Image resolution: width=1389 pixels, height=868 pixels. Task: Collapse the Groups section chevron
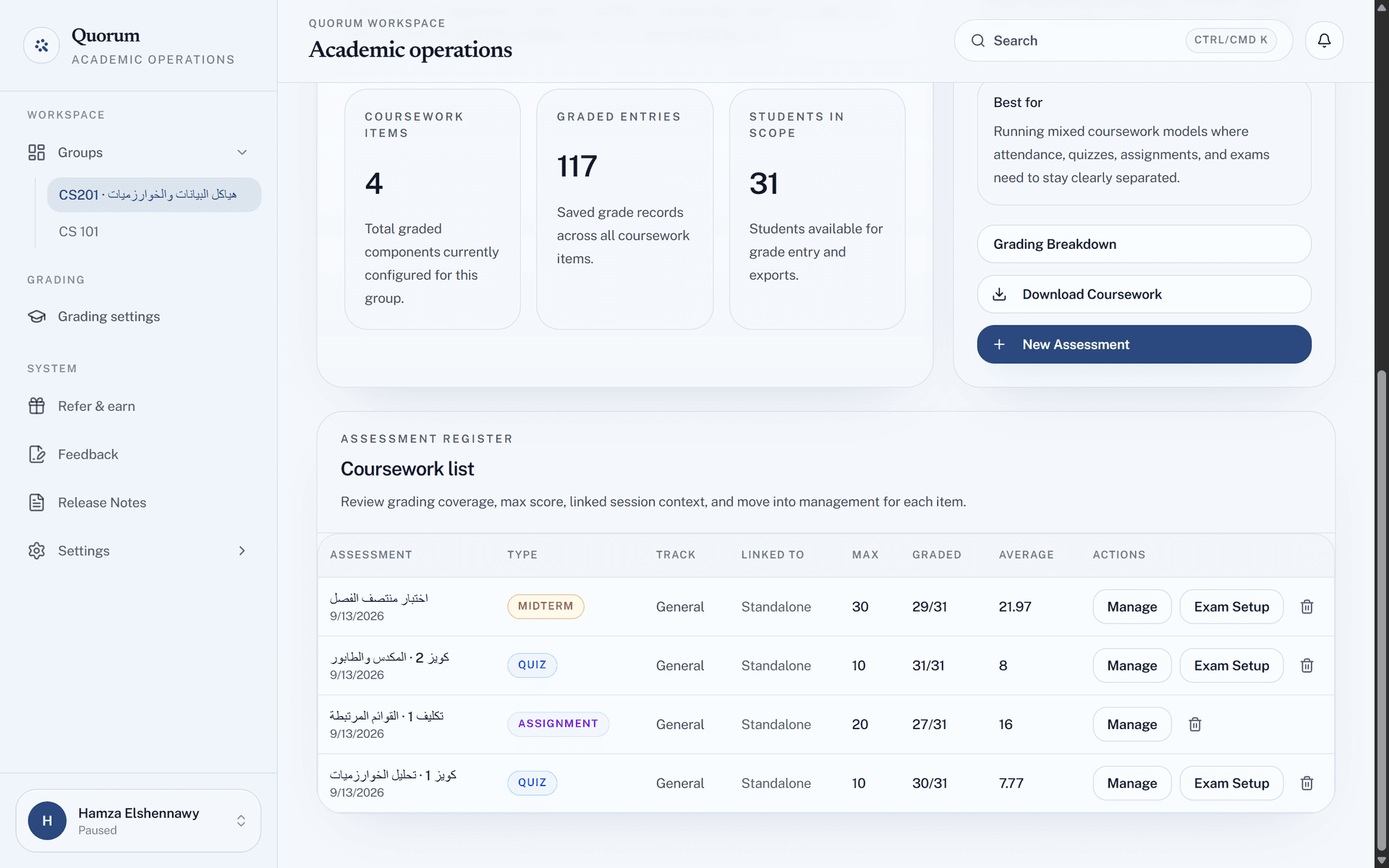coord(242,153)
